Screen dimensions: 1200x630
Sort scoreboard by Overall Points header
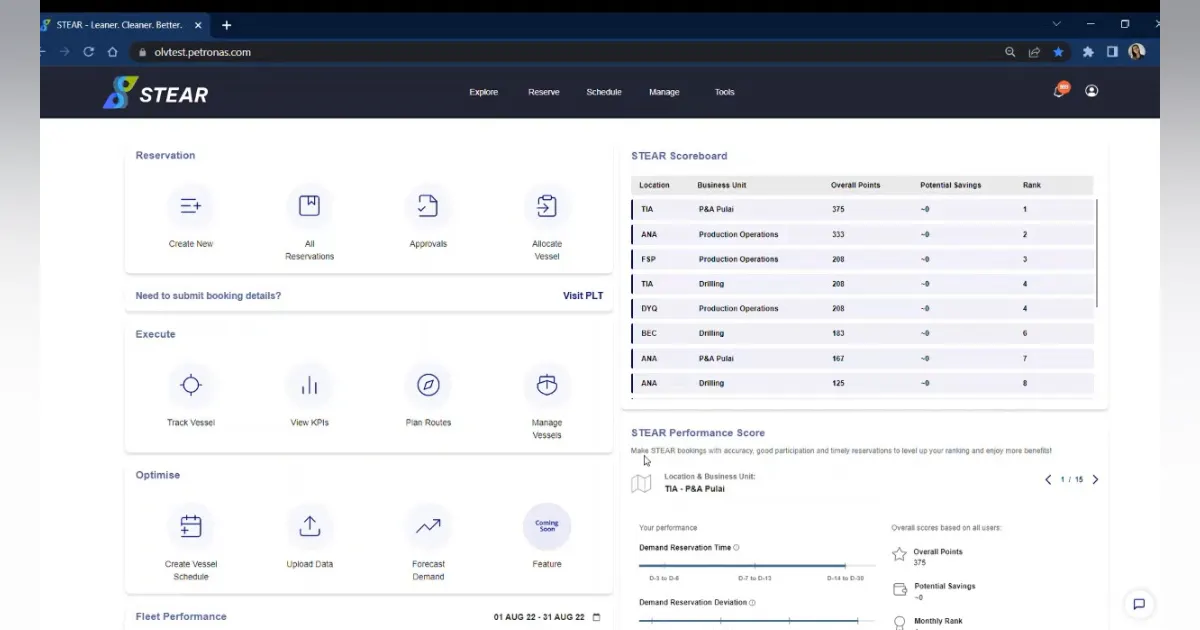(855, 185)
